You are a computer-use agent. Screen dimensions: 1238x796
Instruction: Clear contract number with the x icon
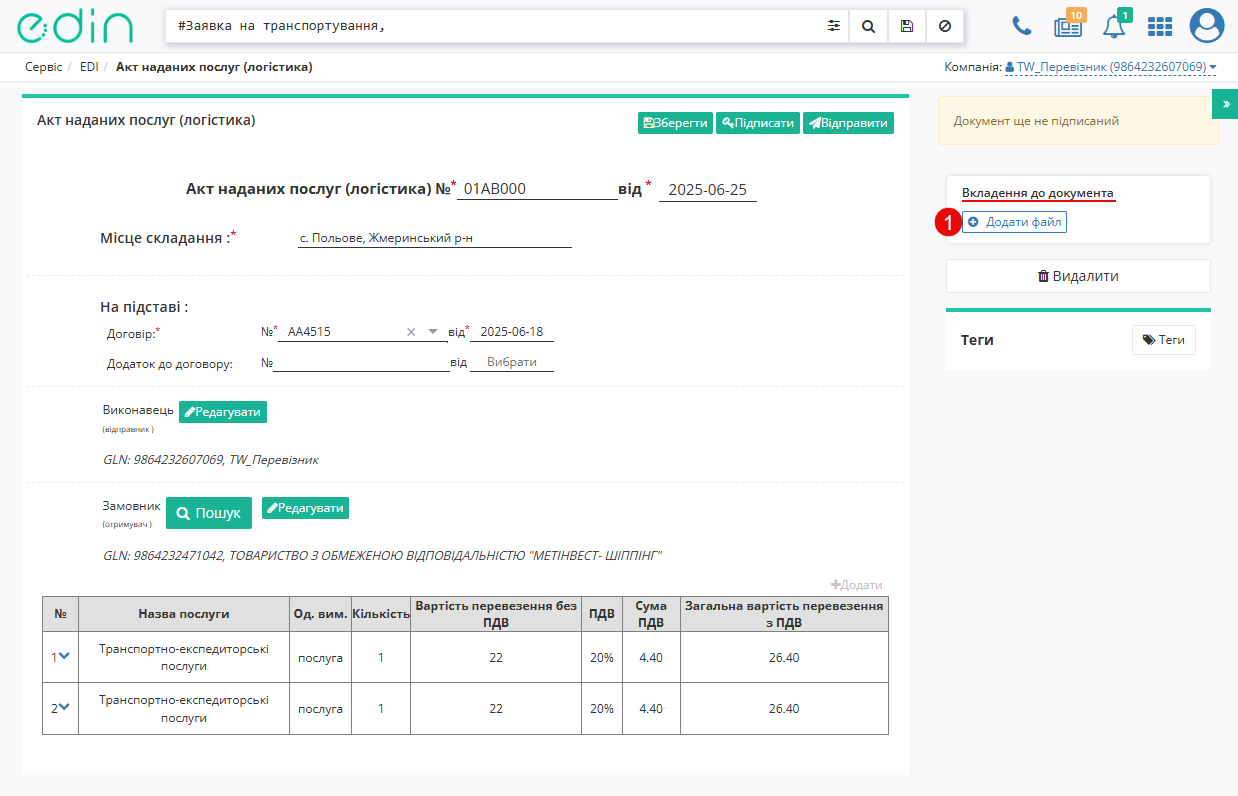pos(411,331)
